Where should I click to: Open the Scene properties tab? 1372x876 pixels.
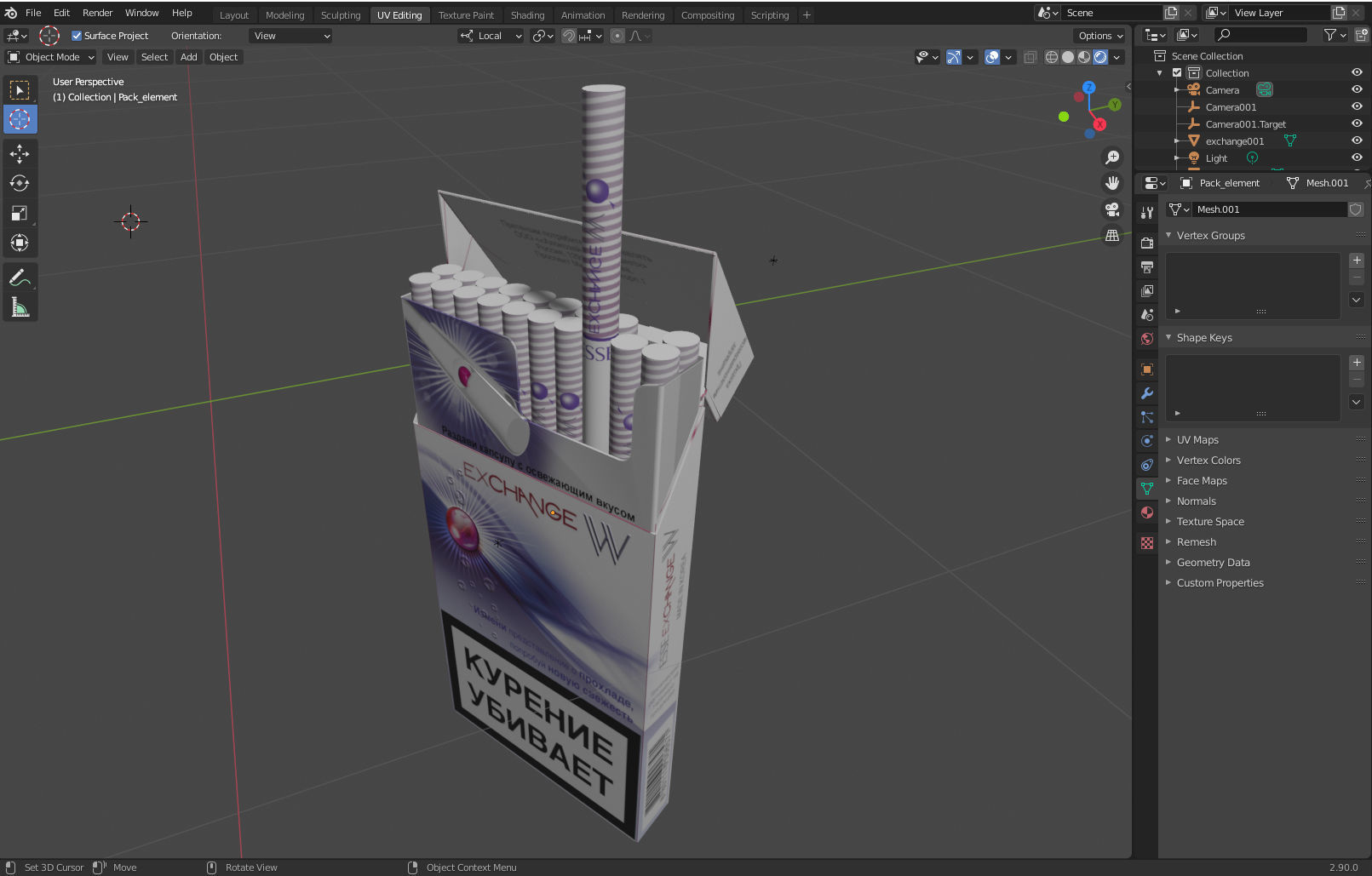(x=1147, y=315)
